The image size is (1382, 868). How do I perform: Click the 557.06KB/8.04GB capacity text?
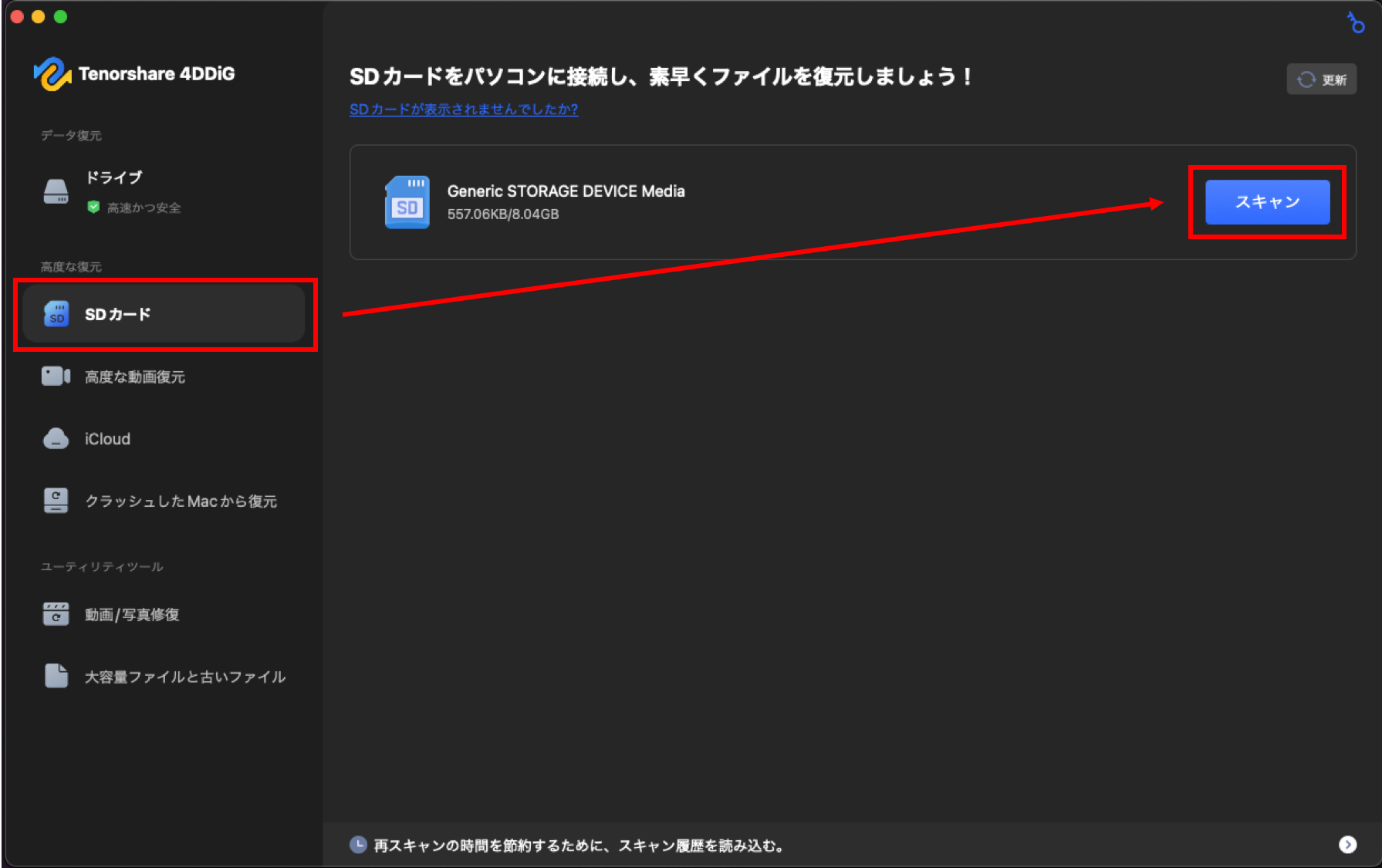click(503, 214)
